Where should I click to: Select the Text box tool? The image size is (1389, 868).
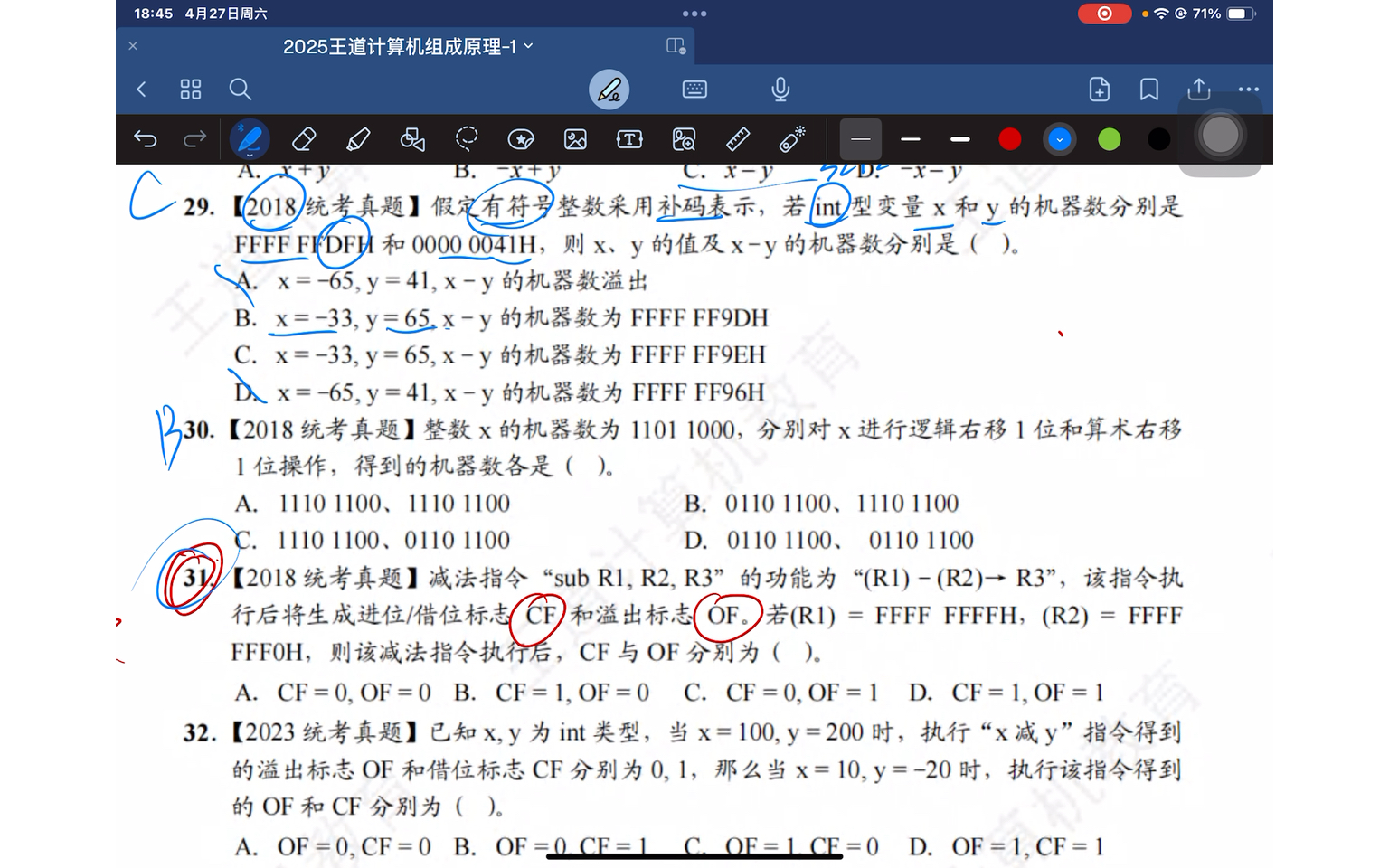click(x=629, y=139)
